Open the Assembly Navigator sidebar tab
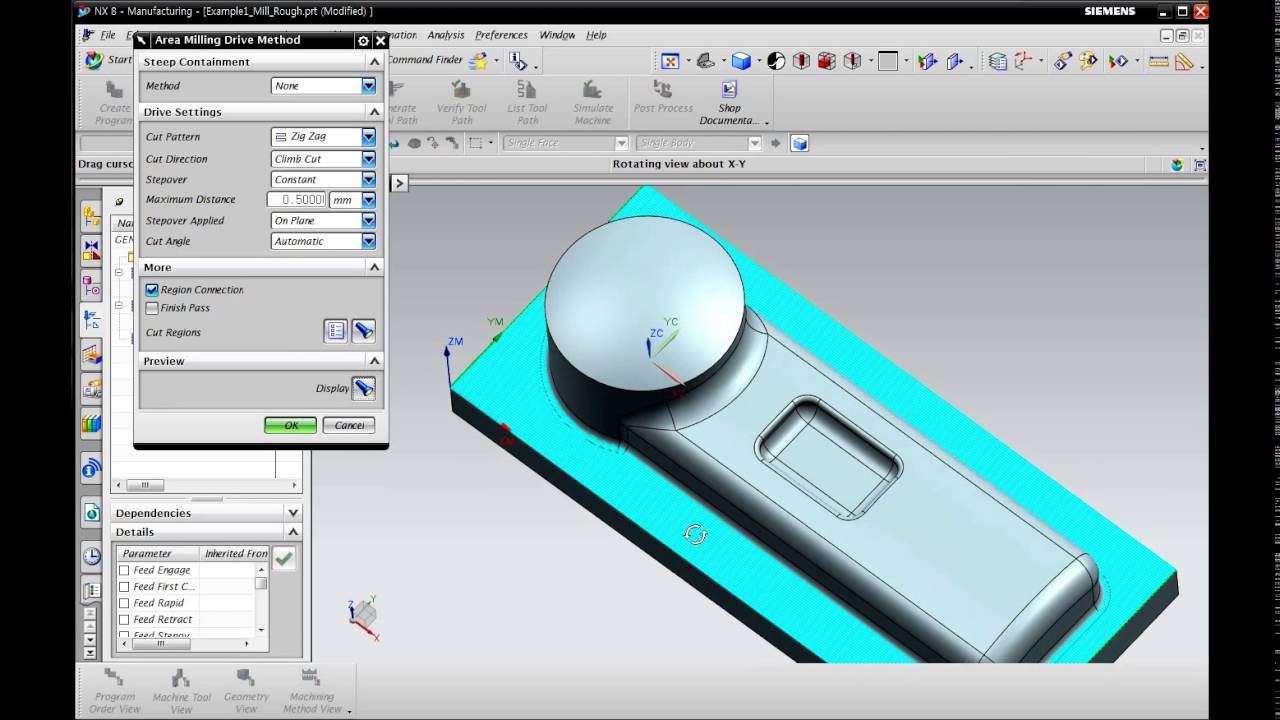1280x720 pixels. pyautogui.click(x=91, y=217)
